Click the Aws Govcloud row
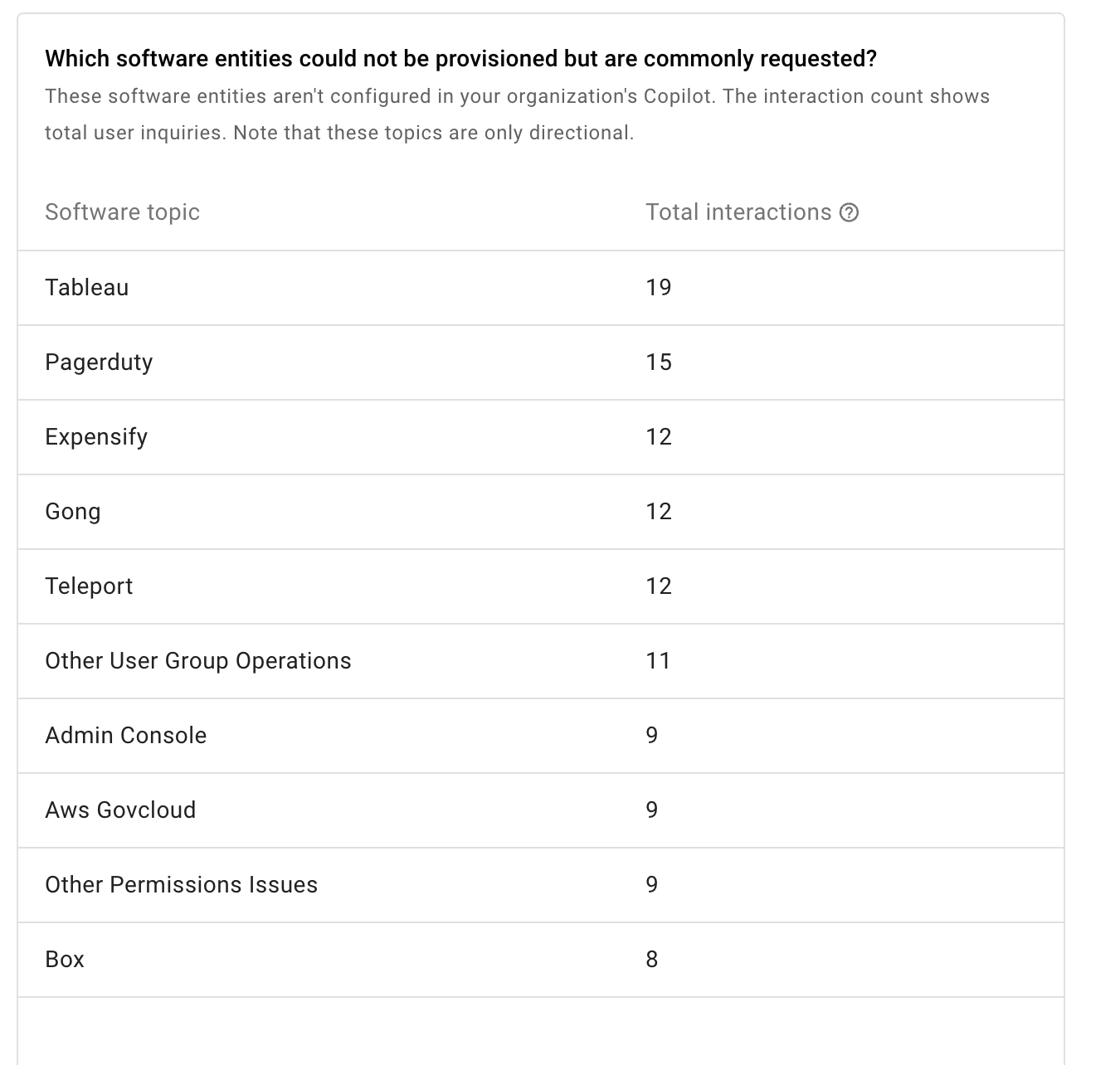The width and height of the screenshot is (1120, 1065). click(x=541, y=810)
